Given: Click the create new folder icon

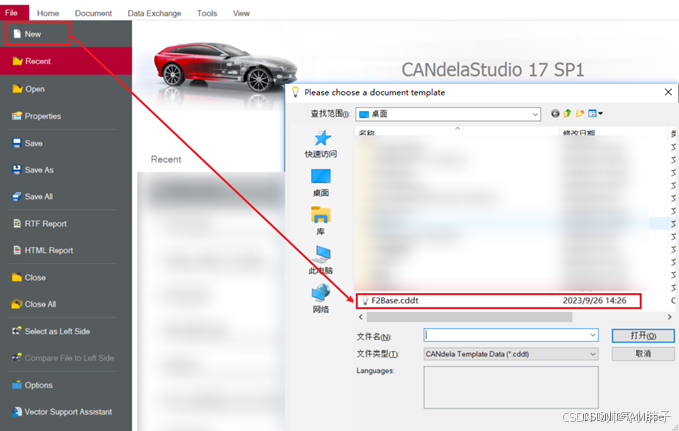Looking at the screenshot, I should click(x=580, y=113).
